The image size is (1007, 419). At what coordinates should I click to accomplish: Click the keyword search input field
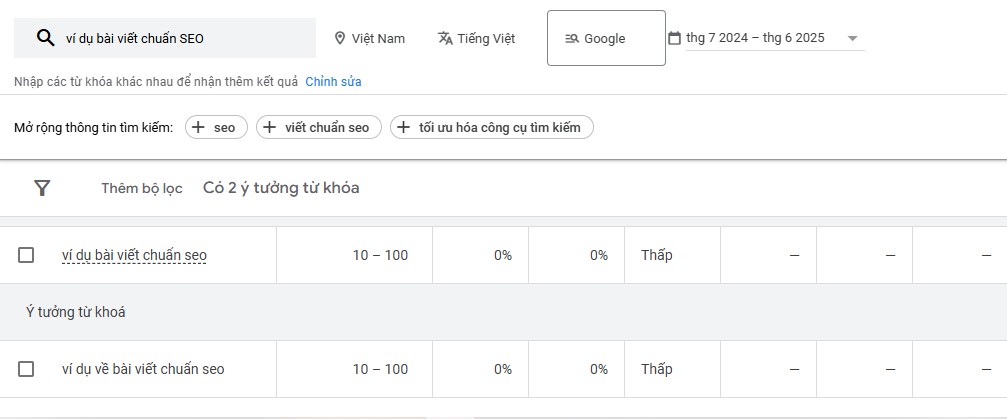coord(165,38)
